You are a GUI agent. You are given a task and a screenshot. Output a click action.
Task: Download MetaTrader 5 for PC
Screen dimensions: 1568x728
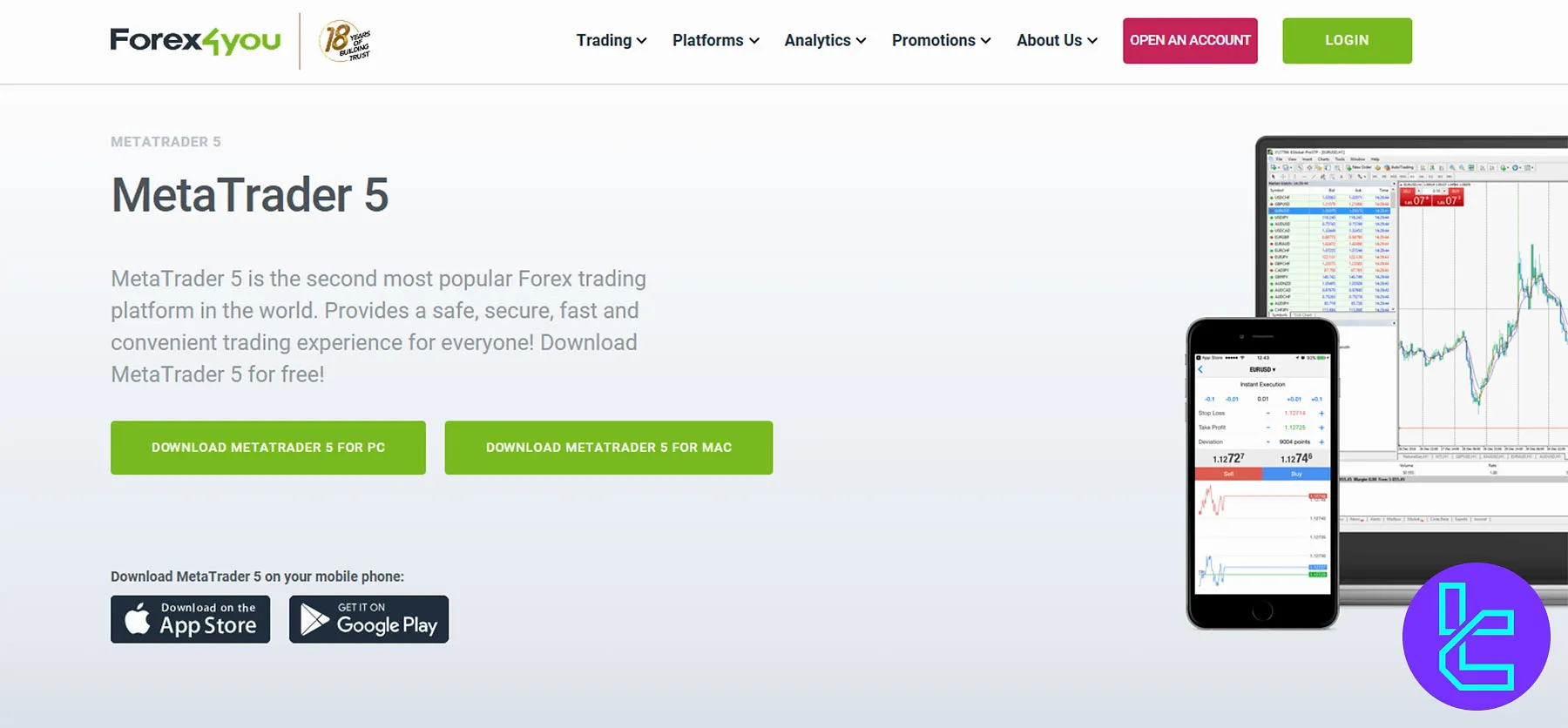(268, 448)
